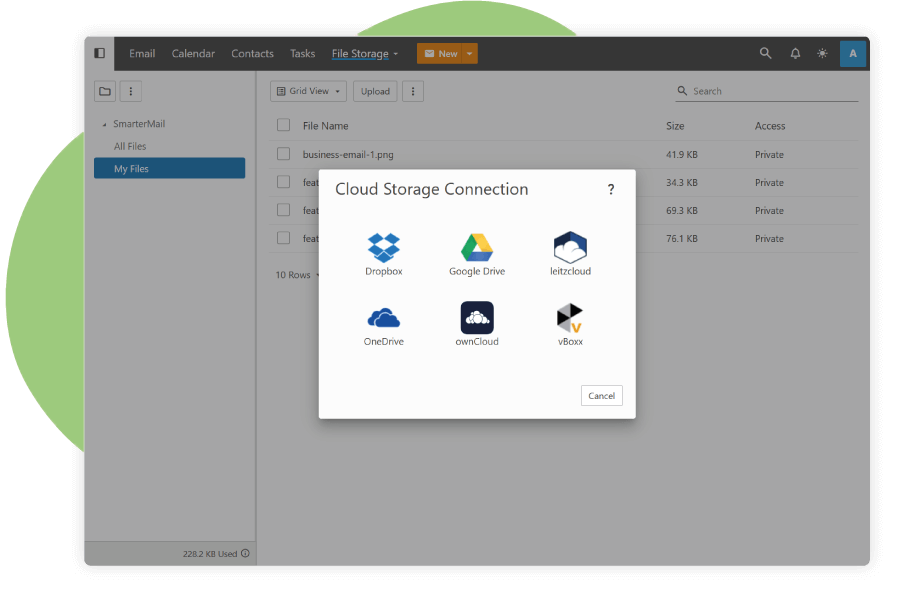Viewport: 900px width, 600px height.
Task: Check the business-email-1.png row checkbox
Action: point(284,154)
